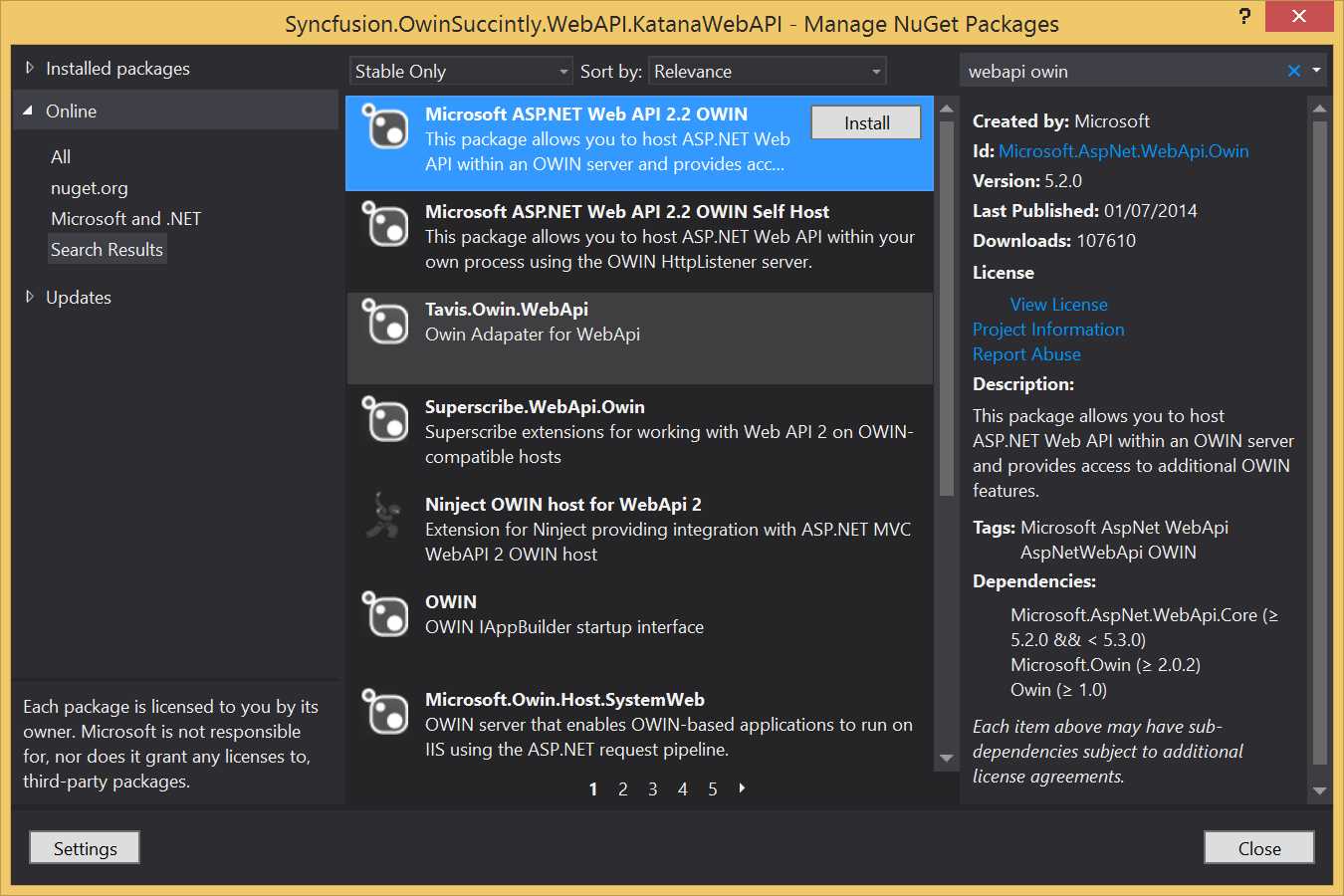Click the Downloads 107610 text

[1054, 240]
